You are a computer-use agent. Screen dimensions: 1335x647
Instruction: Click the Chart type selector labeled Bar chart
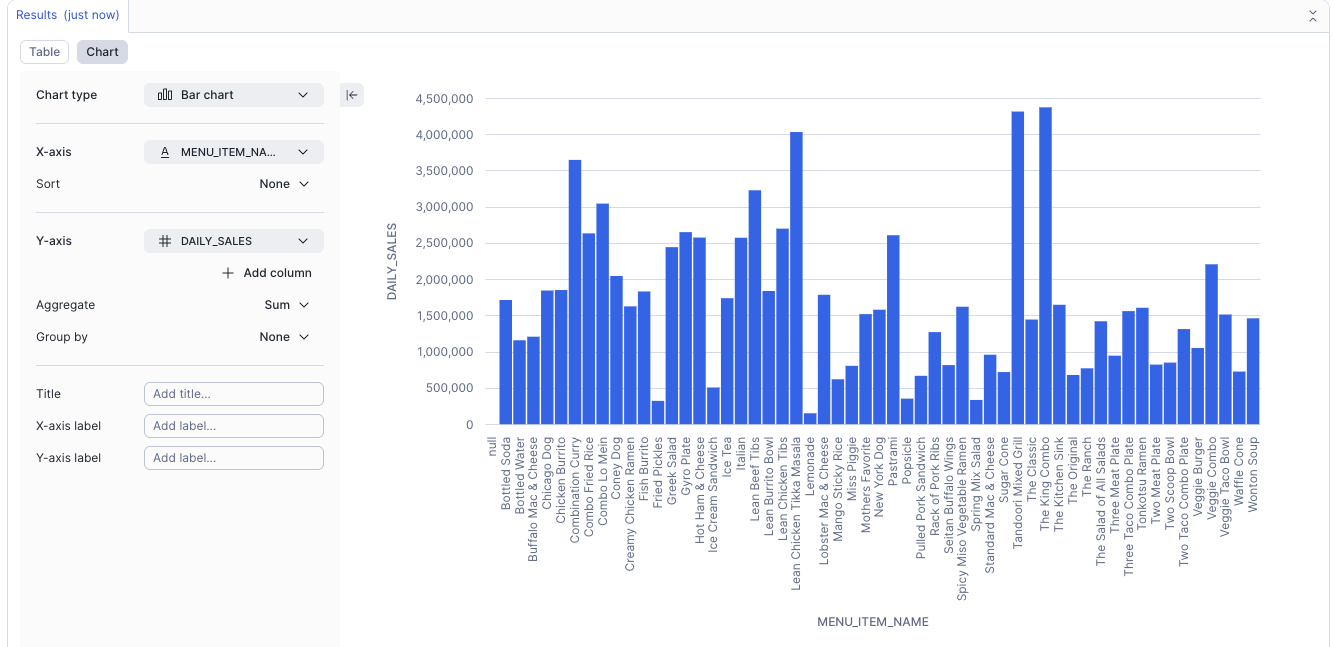[x=233, y=94]
